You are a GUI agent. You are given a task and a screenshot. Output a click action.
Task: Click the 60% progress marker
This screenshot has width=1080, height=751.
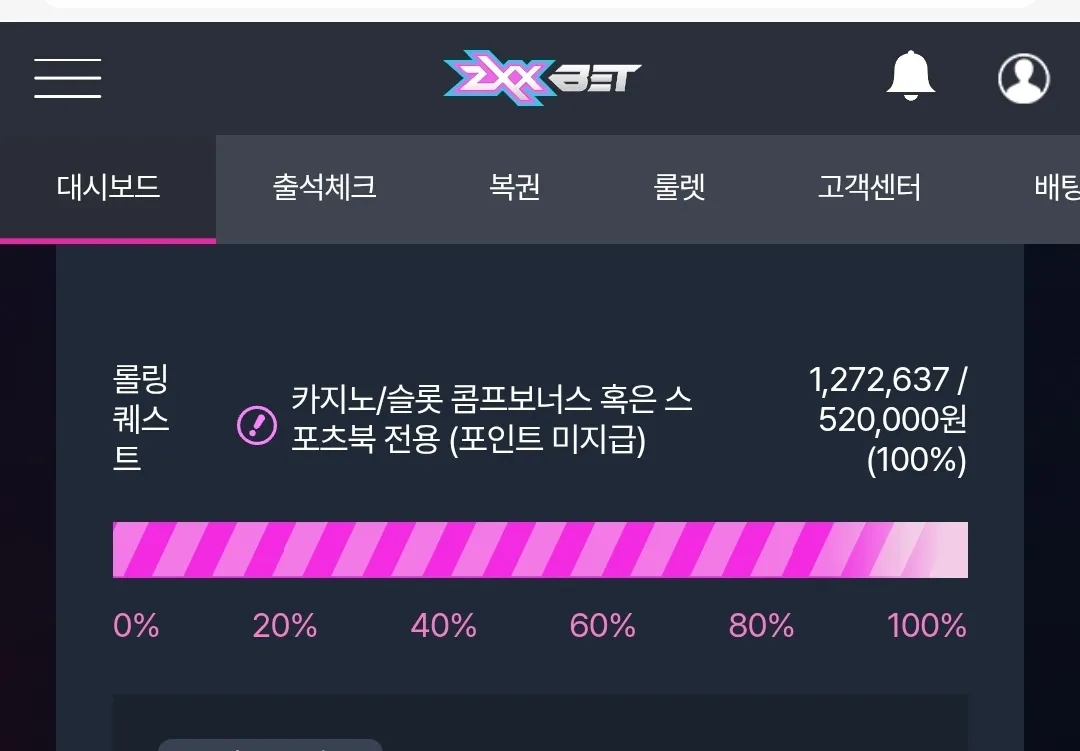click(x=602, y=626)
